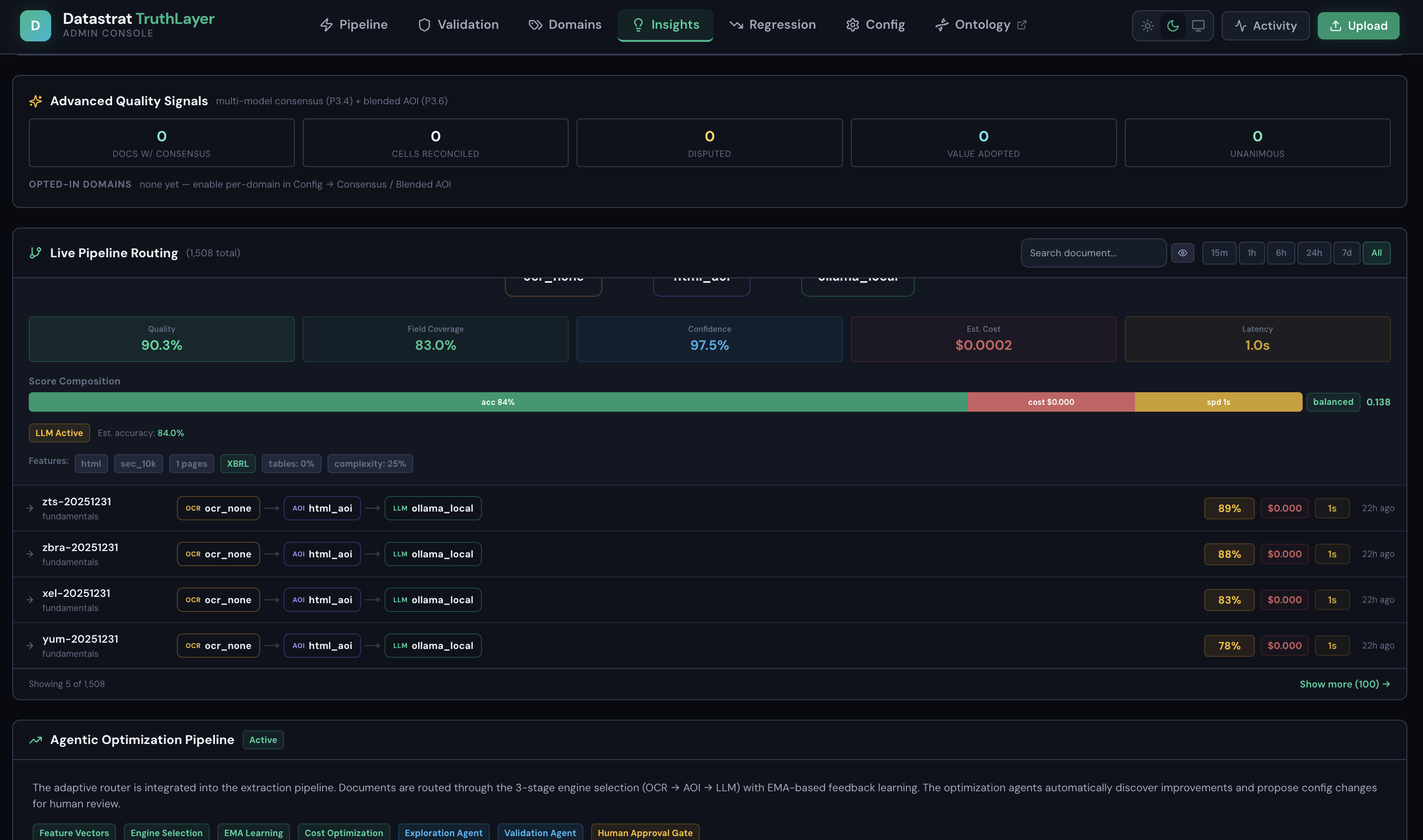Click Show more (100) link
1423x840 pixels.
(x=1345, y=684)
